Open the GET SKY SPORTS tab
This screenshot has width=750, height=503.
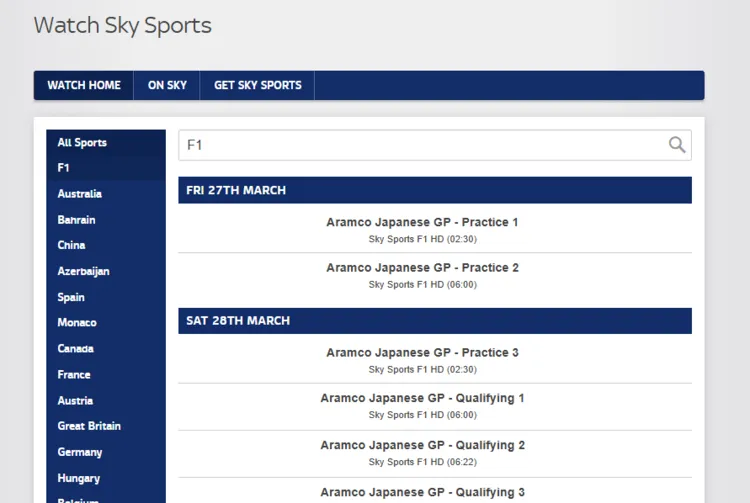pyautogui.click(x=257, y=85)
